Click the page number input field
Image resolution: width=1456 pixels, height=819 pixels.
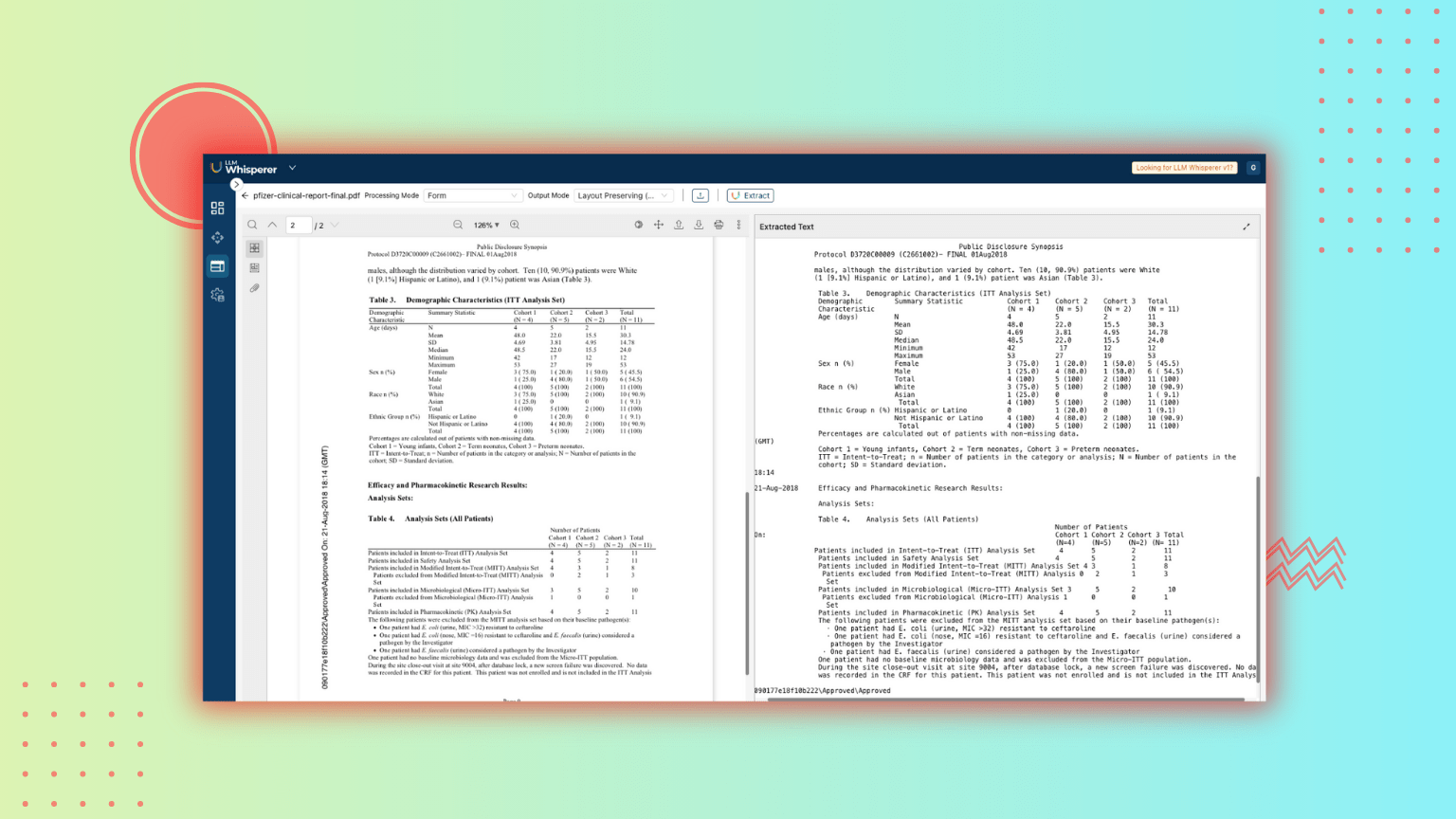298,225
